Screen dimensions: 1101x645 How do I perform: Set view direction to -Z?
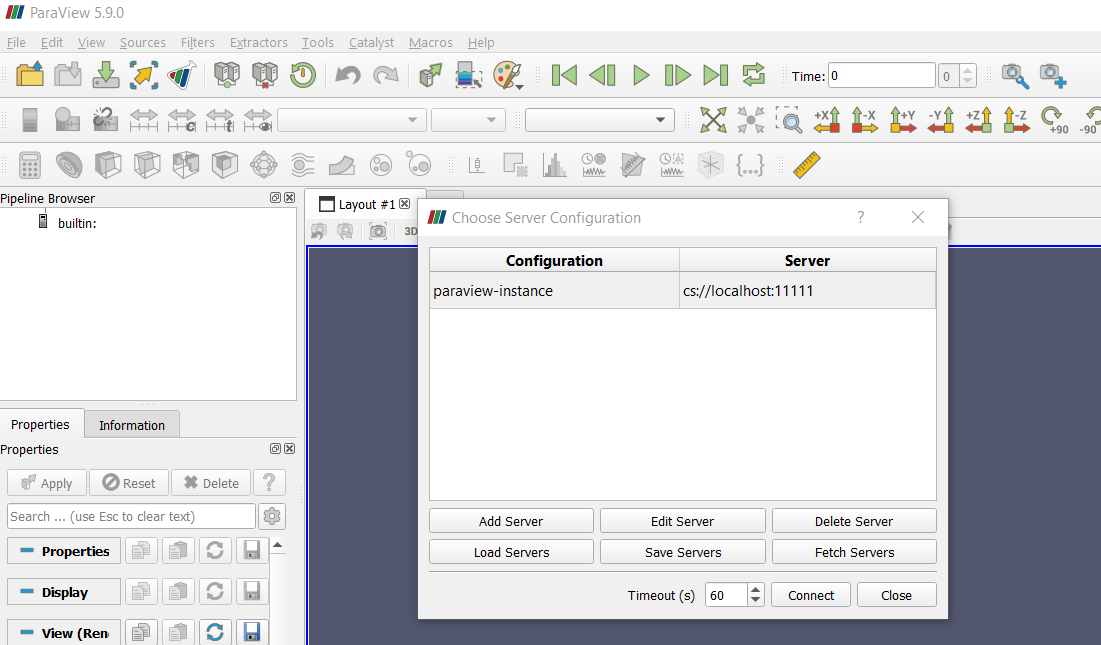click(1016, 120)
